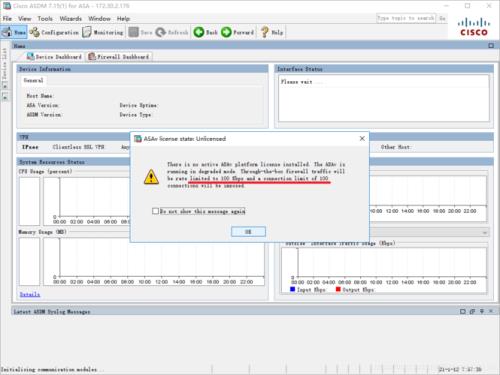Open the Details link under Memory Usage
This screenshot has width=500, height=375.
point(30,294)
